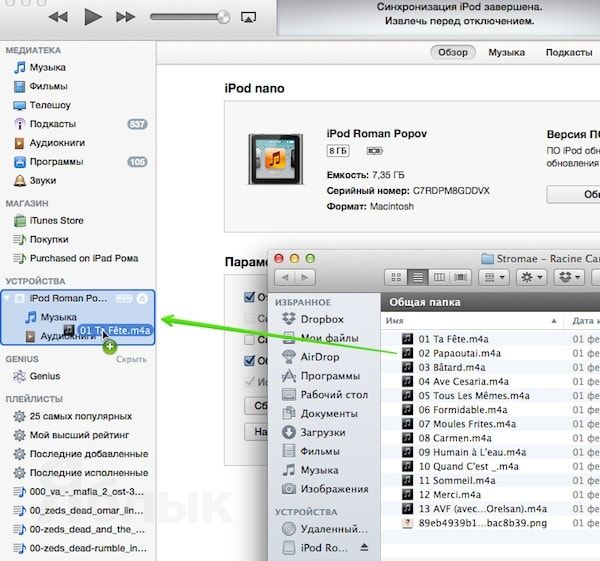600x561 pixels.
Task: Click Finder forward navigation arrow
Action: [x=305, y=277]
